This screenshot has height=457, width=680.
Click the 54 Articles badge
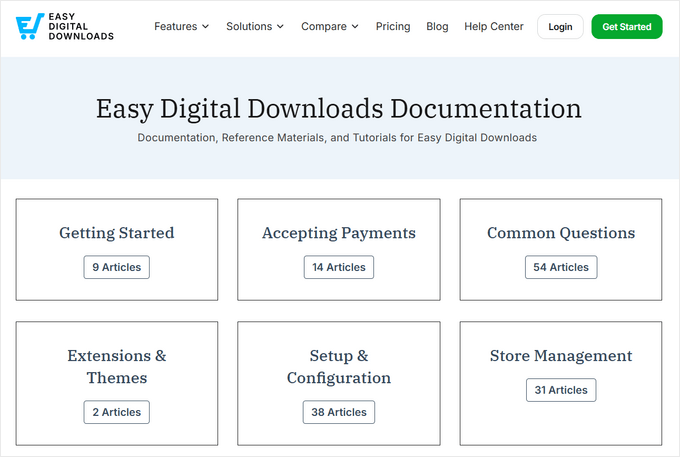[x=561, y=267]
